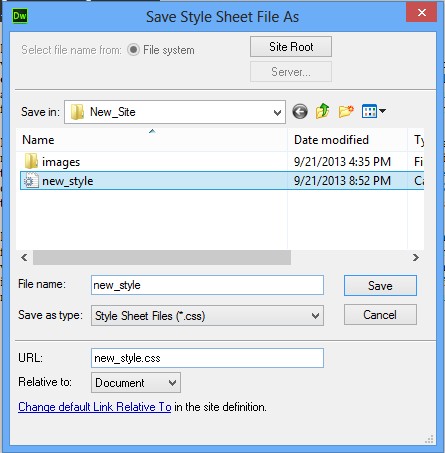
Task: Select the images folder icon
Action: pyautogui.click(x=31, y=161)
